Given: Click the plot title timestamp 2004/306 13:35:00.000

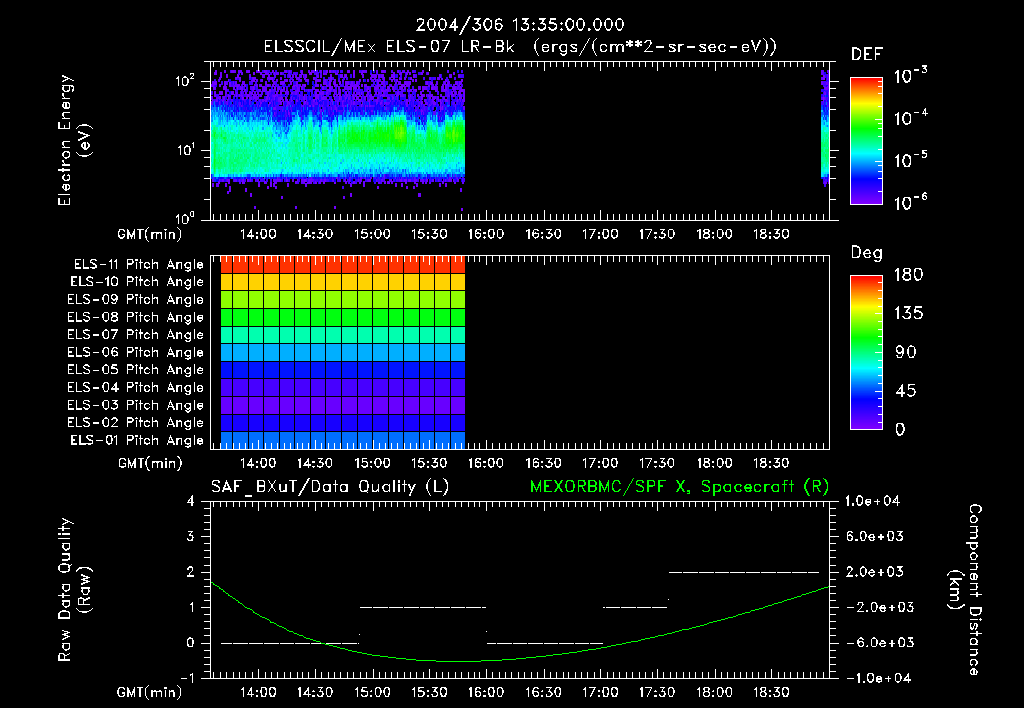Looking at the screenshot, I should pyautogui.click(x=520, y=25).
